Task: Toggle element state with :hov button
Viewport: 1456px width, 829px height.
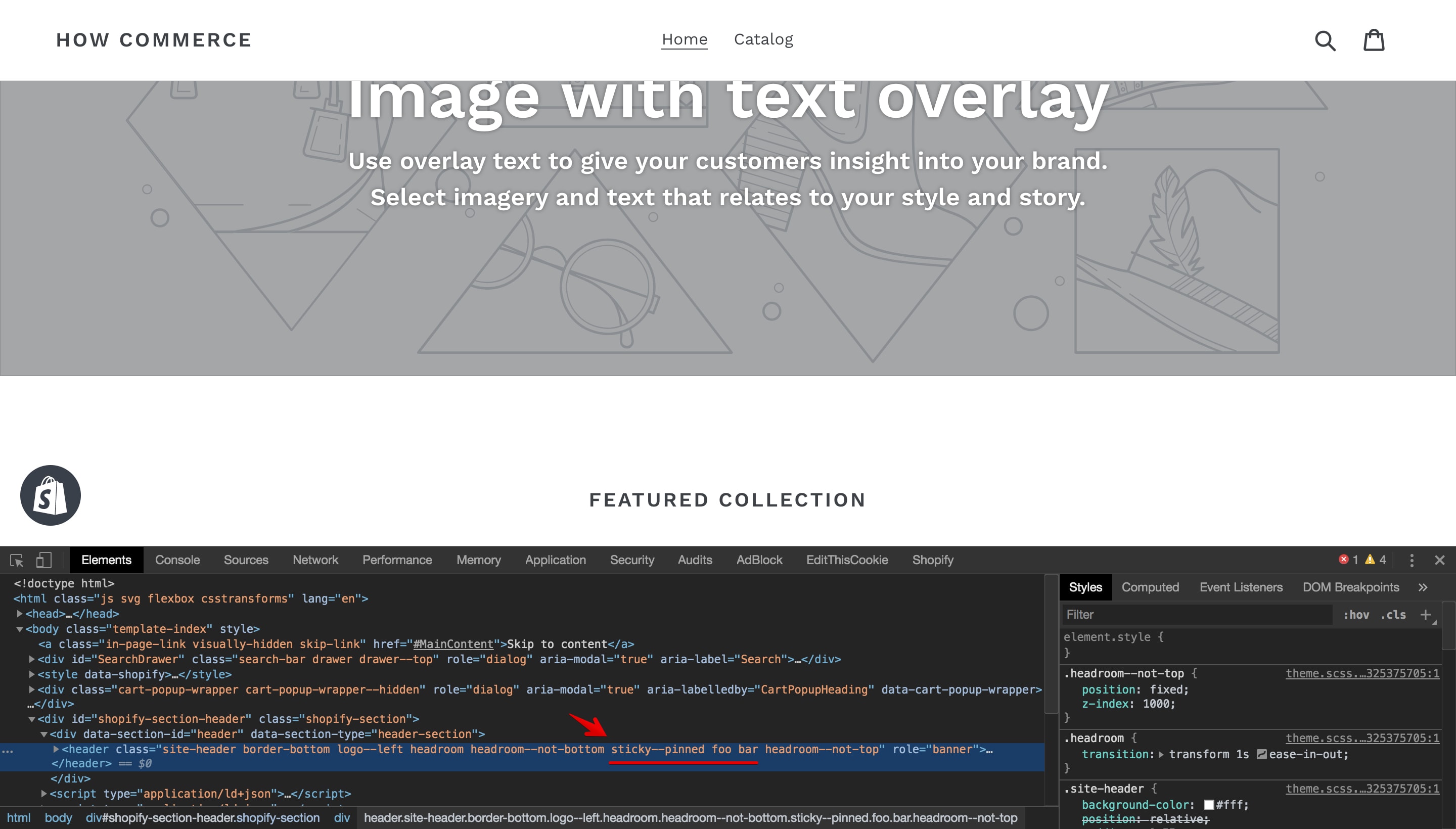Action: point(1357,614)
